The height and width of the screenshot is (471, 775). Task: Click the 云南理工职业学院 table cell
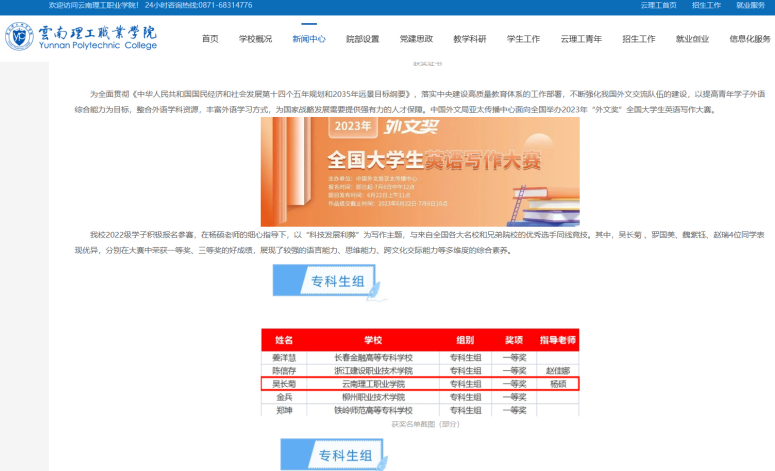tap(373, 384)
